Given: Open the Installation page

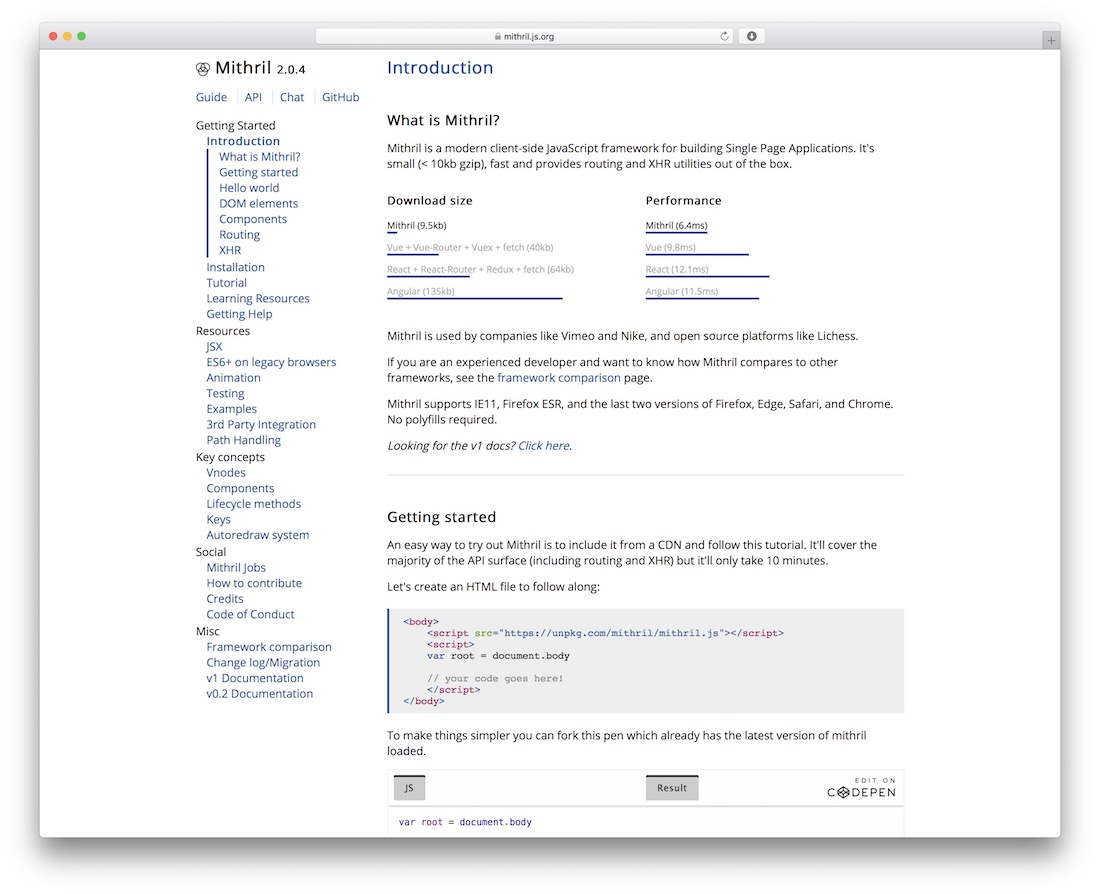Looking at the screenshot, I should point(235,267).
